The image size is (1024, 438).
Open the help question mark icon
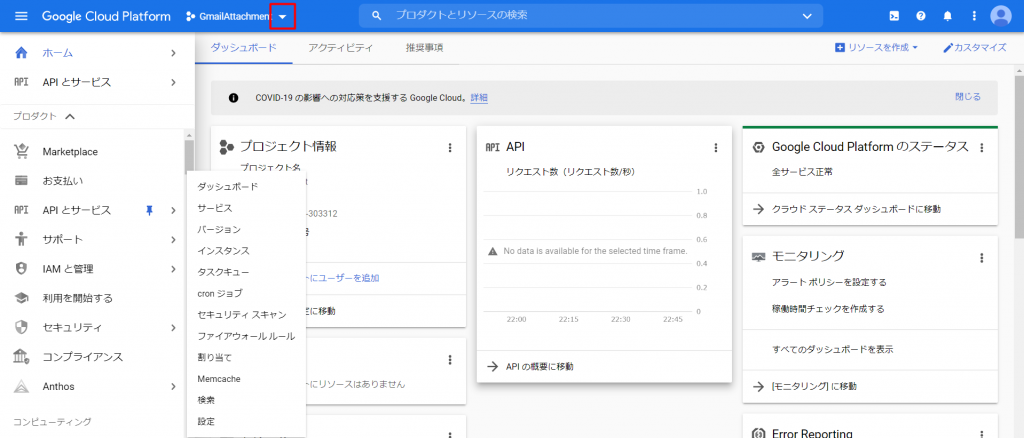[x=921, y=16]
